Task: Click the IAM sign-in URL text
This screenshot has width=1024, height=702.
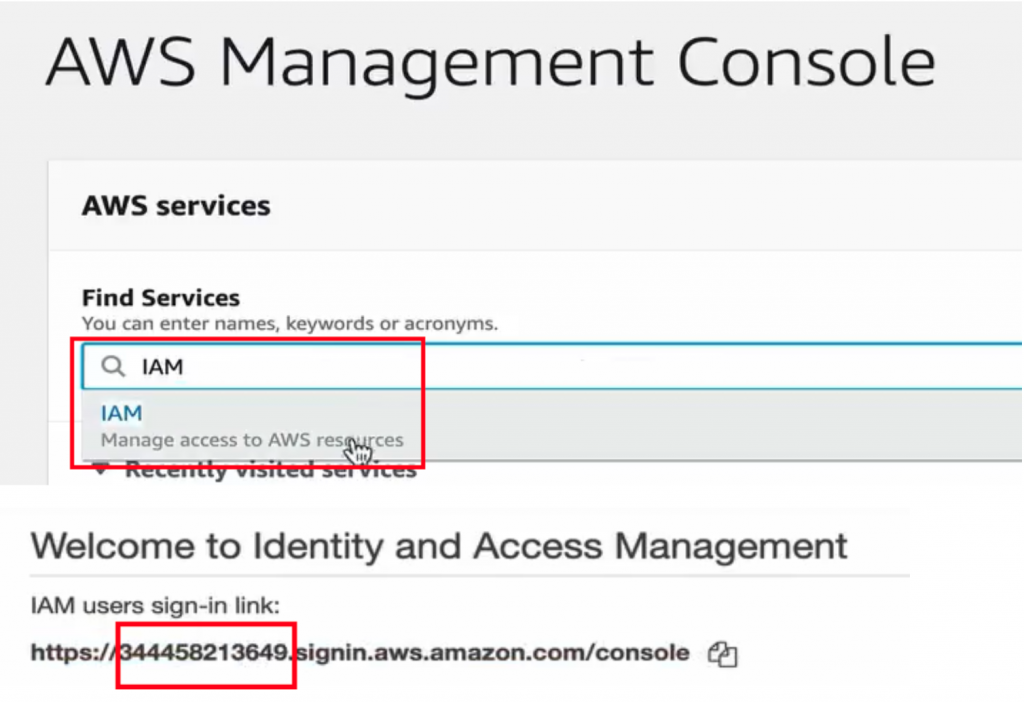Action: (x=360, y=652)
